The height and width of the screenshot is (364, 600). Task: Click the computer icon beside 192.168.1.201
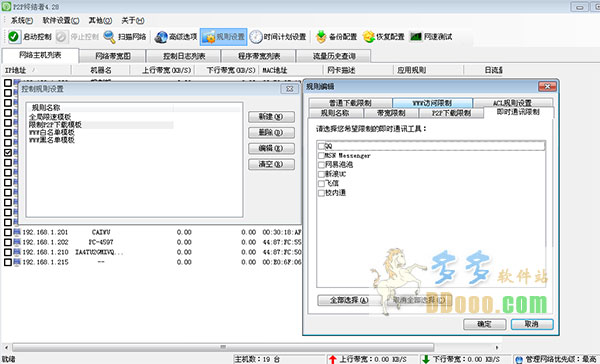(x=17, y=232)
